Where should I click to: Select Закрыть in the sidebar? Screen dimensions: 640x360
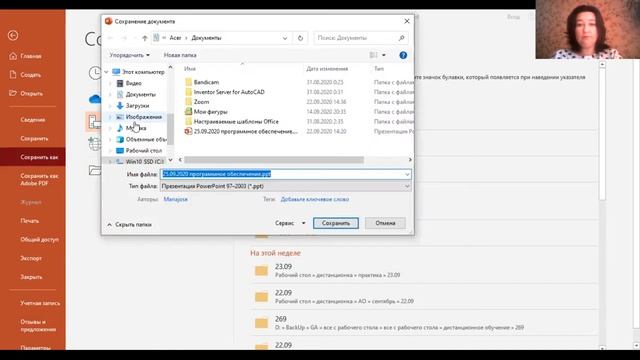coord(31,277)
